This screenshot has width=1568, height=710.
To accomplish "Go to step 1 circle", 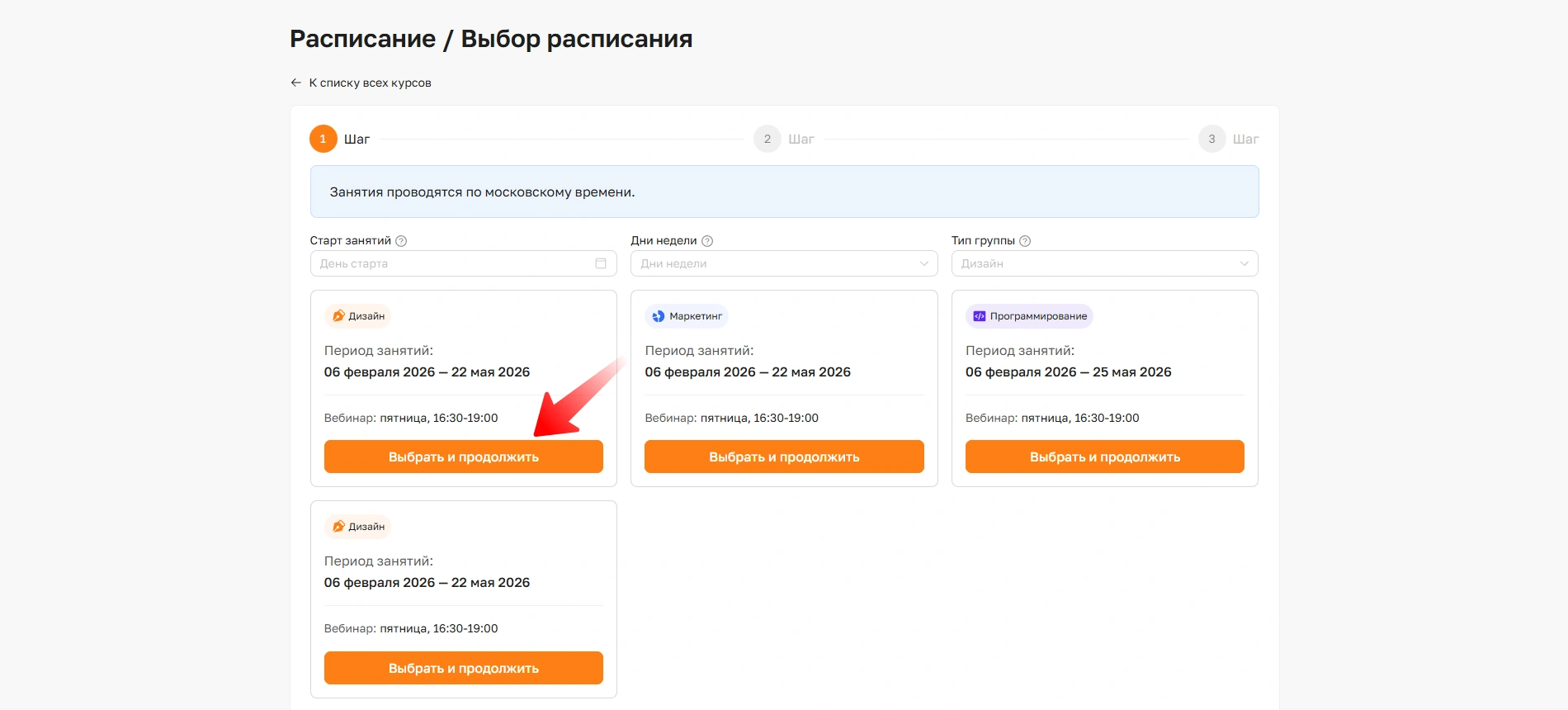I will [x=323, y=139].
